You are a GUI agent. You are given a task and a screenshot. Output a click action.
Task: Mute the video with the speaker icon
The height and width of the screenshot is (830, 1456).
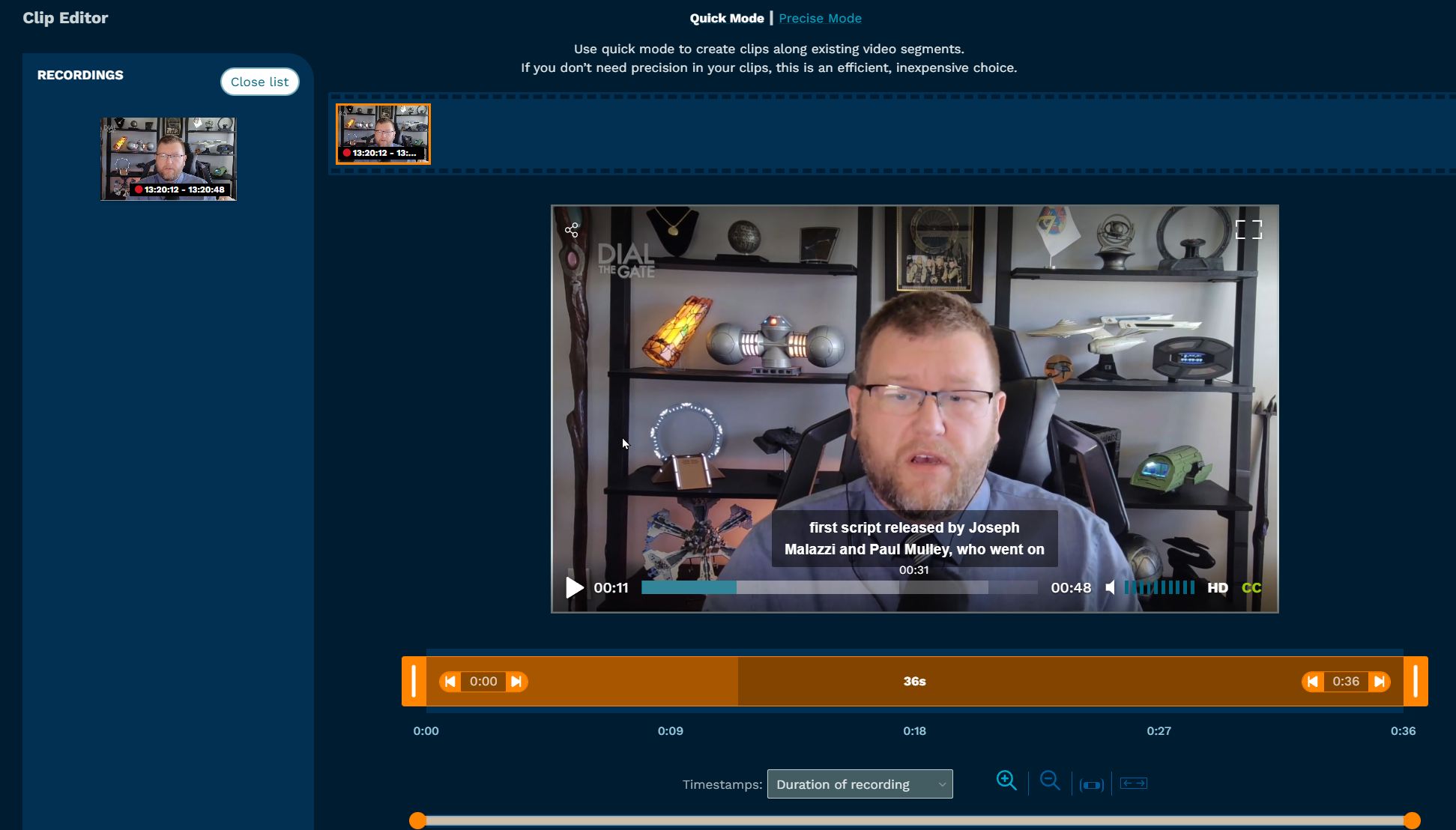point(1110,588)
